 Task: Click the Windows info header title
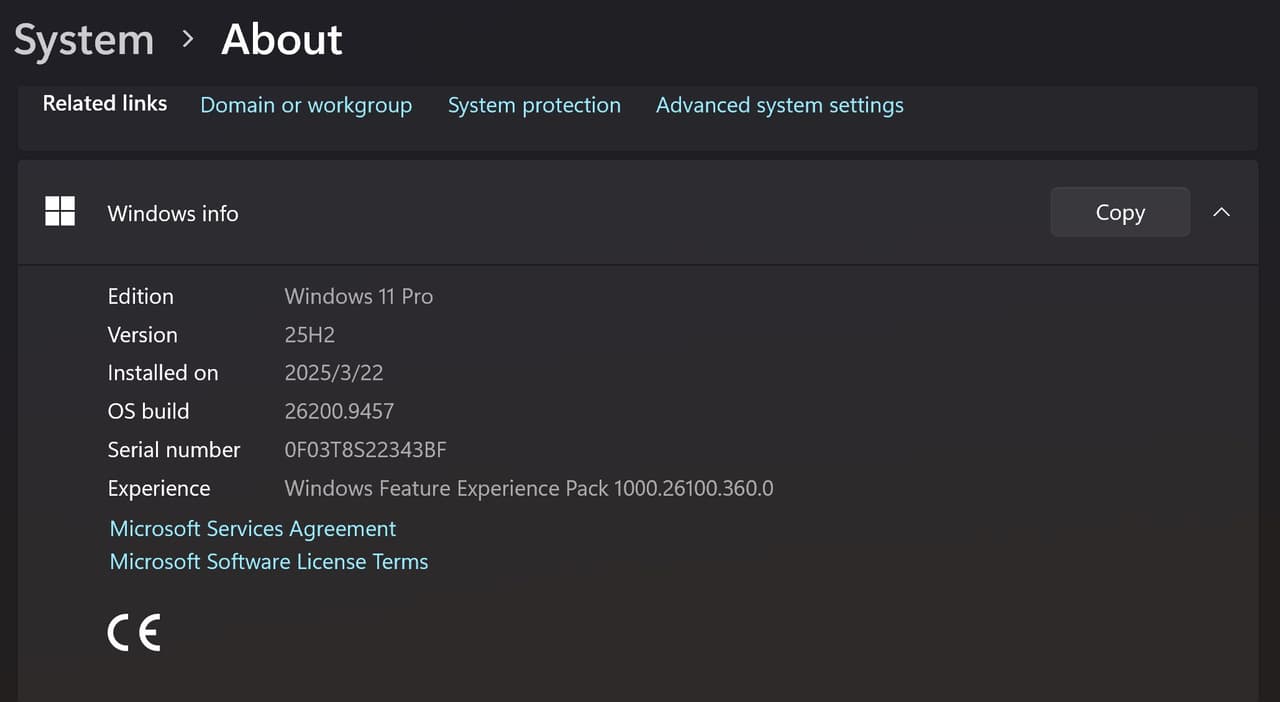[x=173, y=213]
